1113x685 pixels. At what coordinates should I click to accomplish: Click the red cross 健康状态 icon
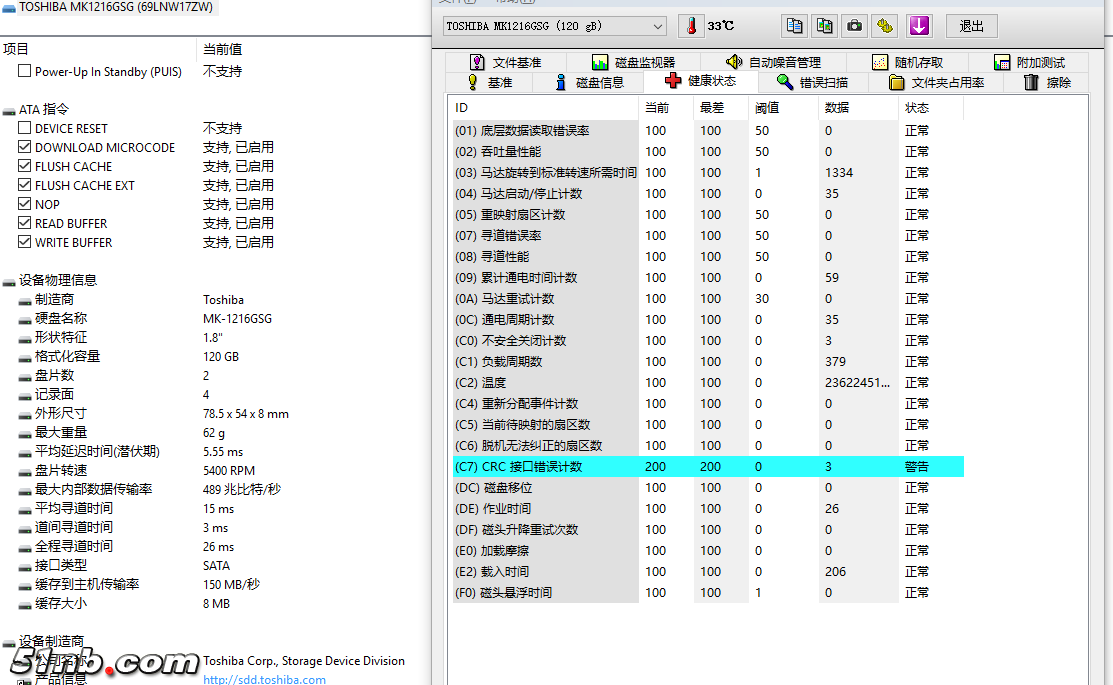coord(673,81)
